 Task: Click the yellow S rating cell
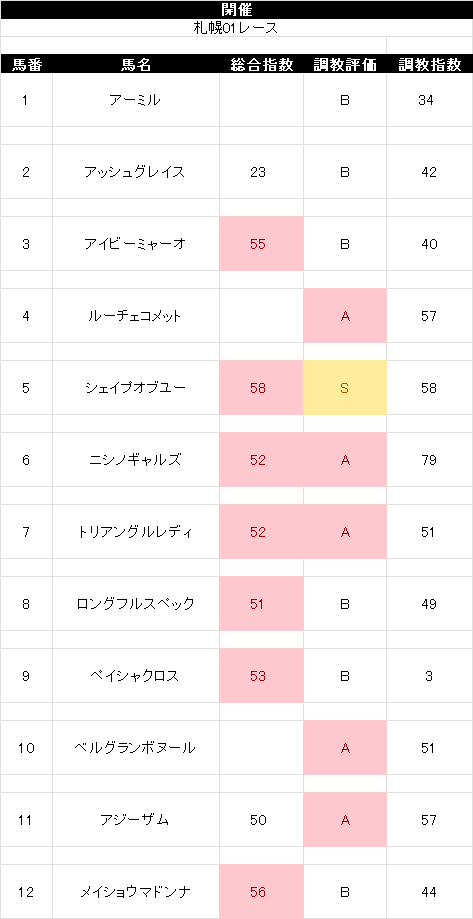(x=345, y=388)
